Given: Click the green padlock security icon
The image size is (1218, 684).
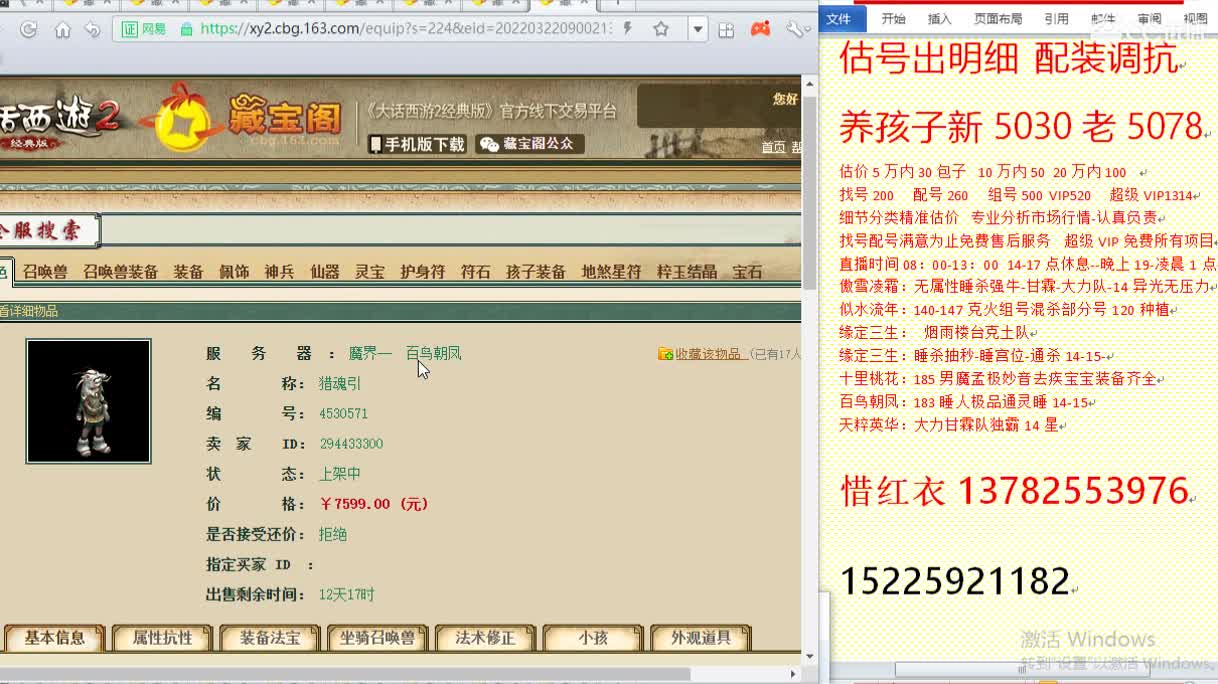Looking at the screenshot, I should click(x=186, y=29).
